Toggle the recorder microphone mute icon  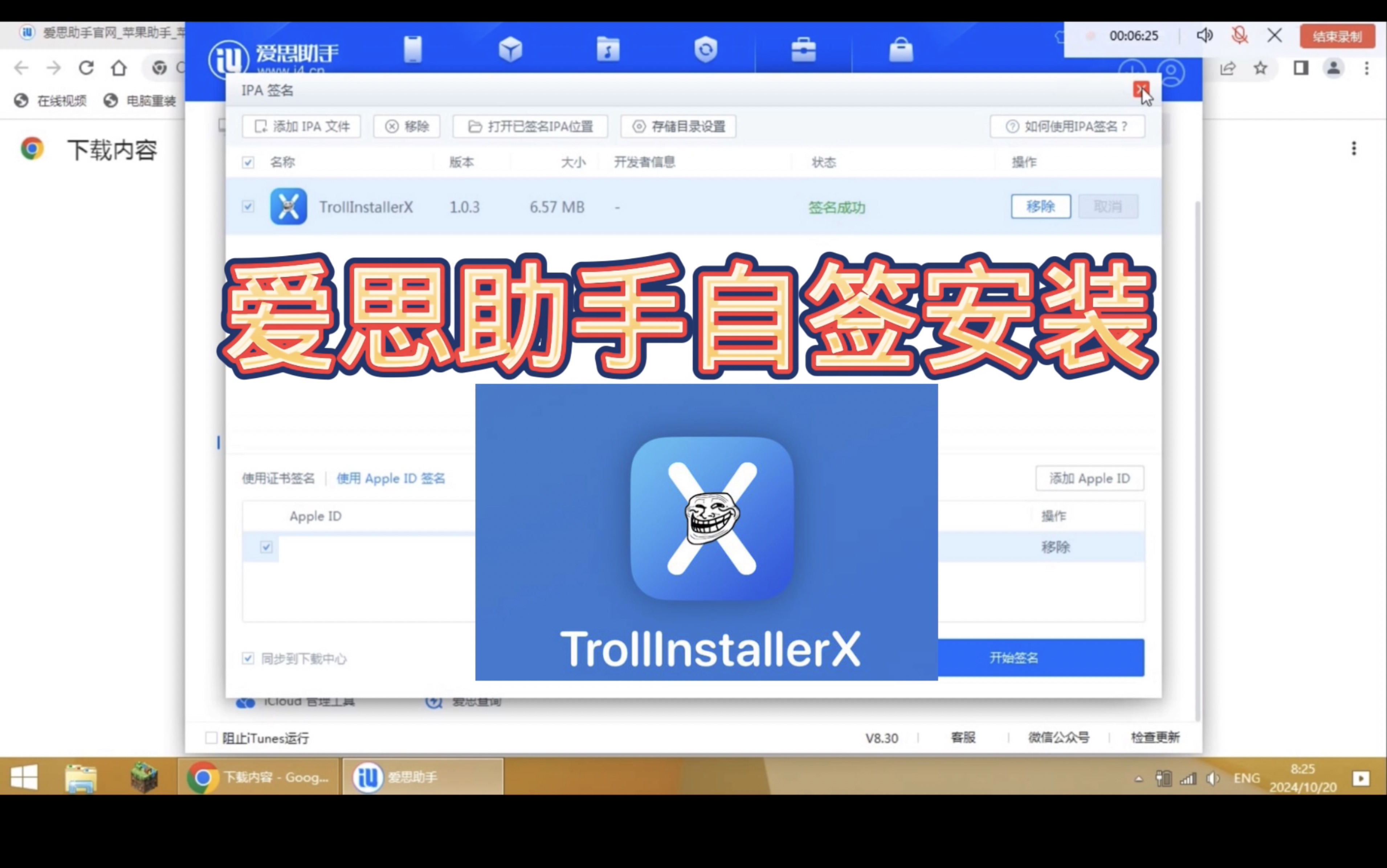1240,36
